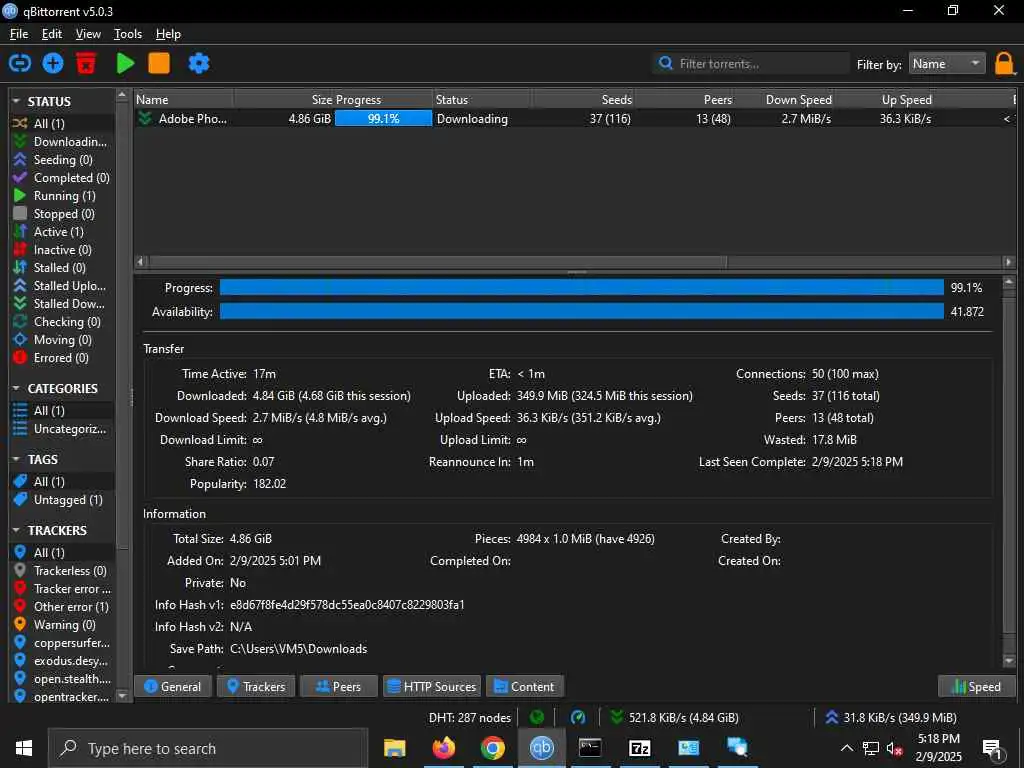Collapse the TRACKERS section
The width and height of the screenshot is (1024, 768).
(x=16, y=530)
